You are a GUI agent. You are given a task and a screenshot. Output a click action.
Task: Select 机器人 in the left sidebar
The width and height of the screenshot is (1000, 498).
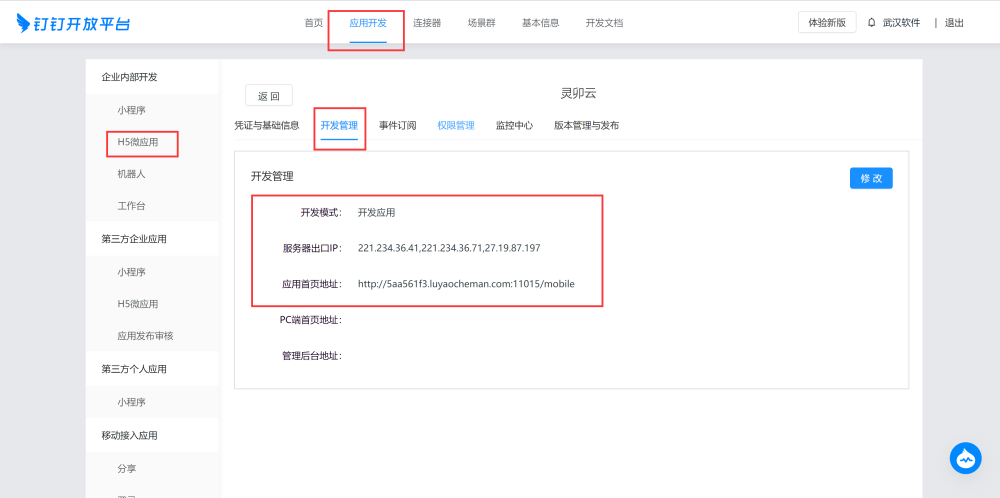(131, 174)
